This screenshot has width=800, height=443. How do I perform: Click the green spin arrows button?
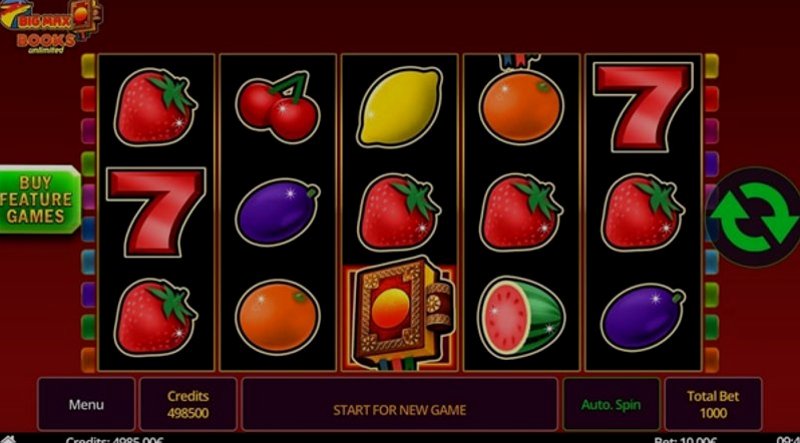click(x=754, y=217)
